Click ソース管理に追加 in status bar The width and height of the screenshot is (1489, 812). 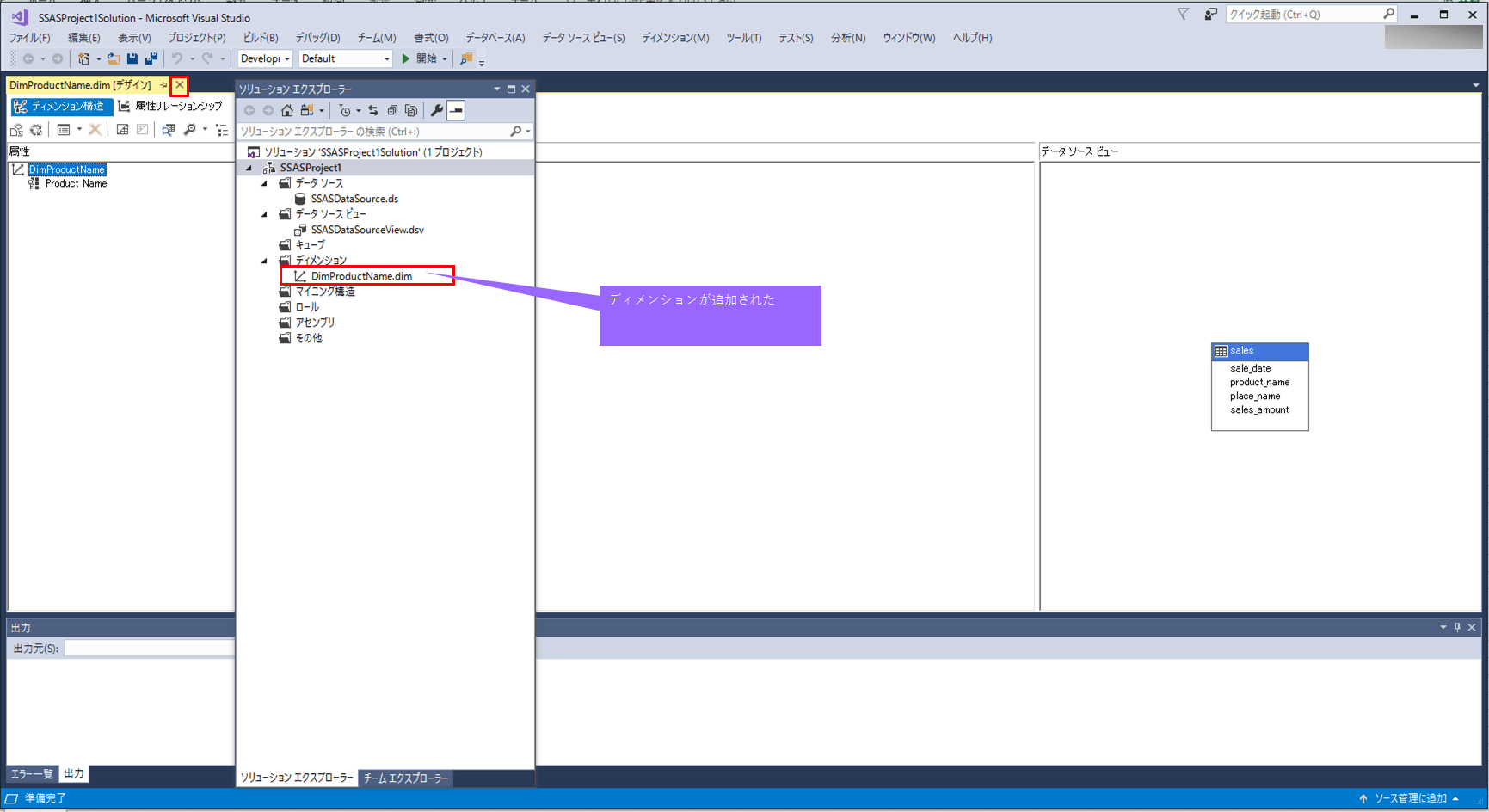pyautogui.click(x=1410, y=798)
